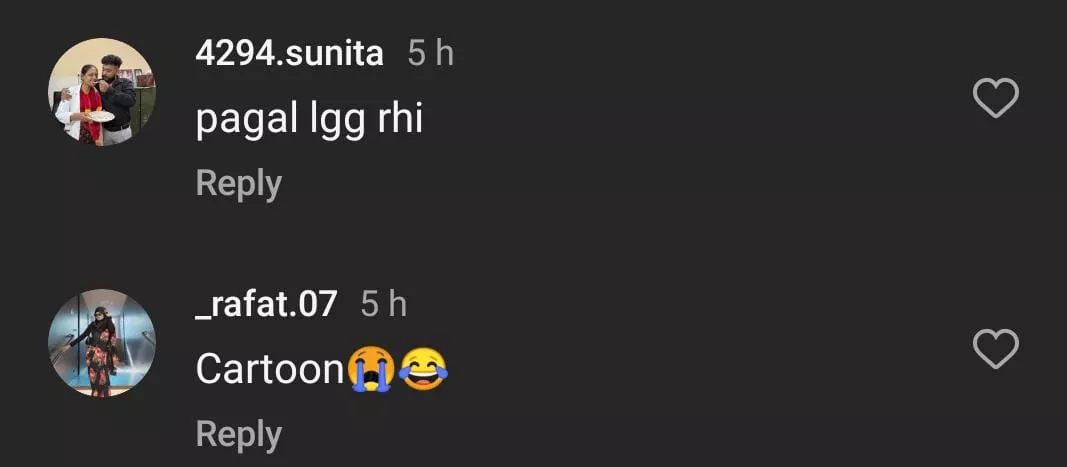The image size is (1067, 467).
Task: Click the tears of joy emoji
Action: click(x=423, y=370)
